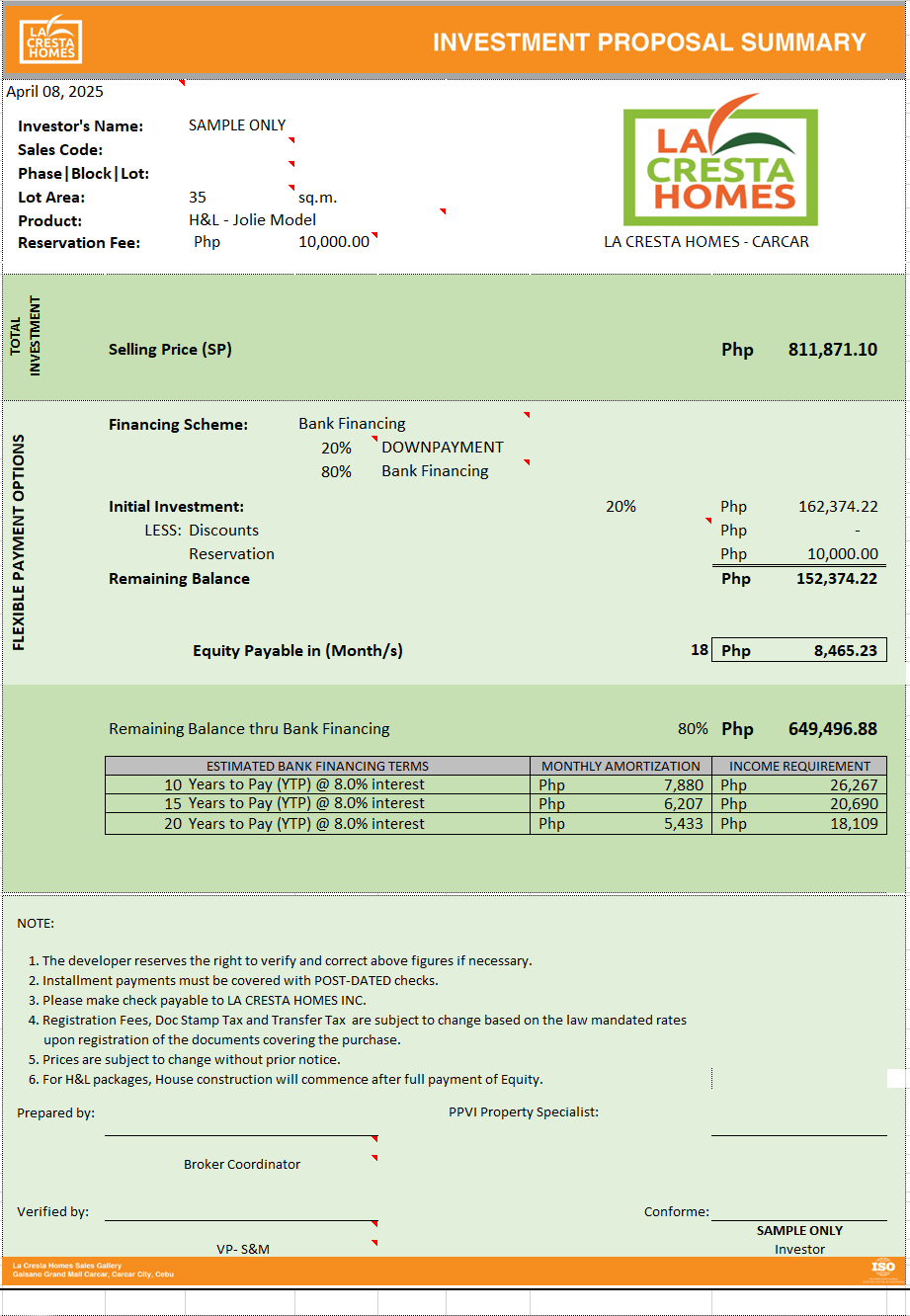This screenshot has height=1316, width=910.
Task: Click the La Cresta Homes header logo
Action: pos(50,40)
